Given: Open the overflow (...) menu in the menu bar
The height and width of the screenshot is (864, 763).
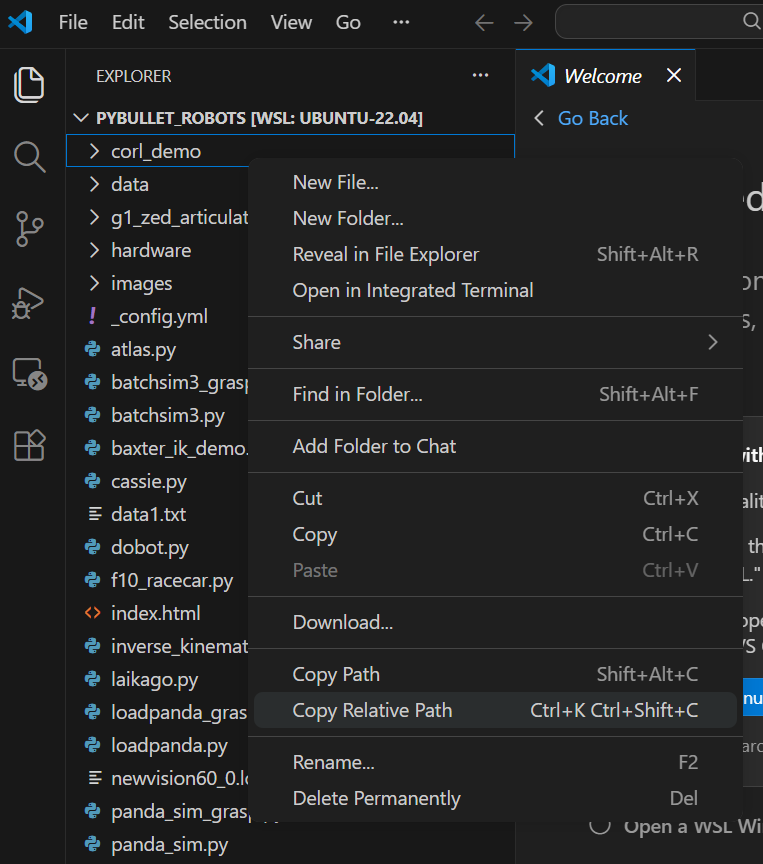Looking at the screenshot, I should (401, 21).
